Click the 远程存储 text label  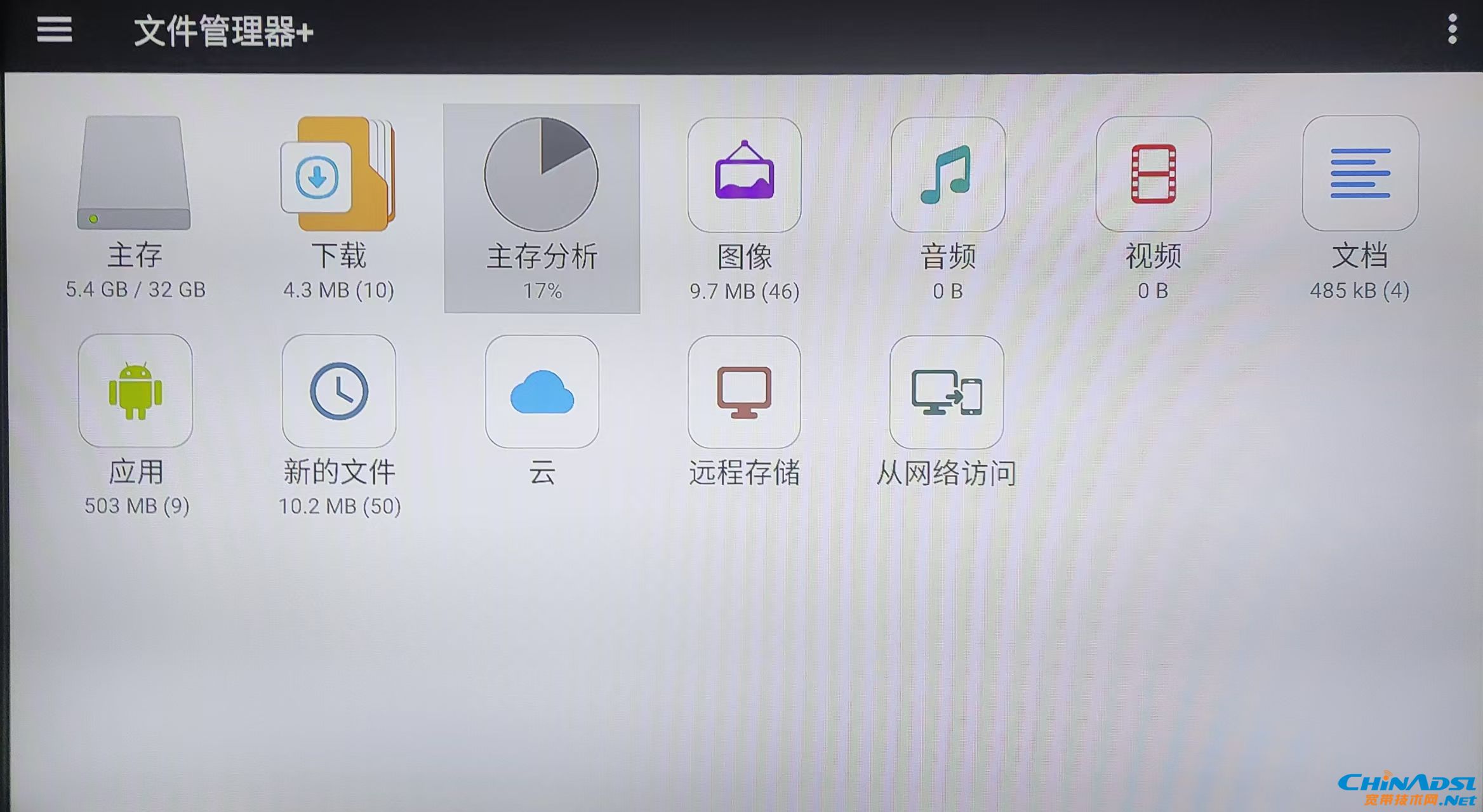[744, 473]
